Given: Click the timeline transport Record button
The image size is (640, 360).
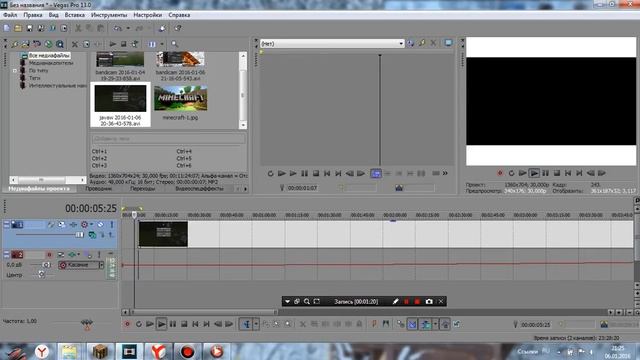Looking at the screenshot, I should pos(127,324).
